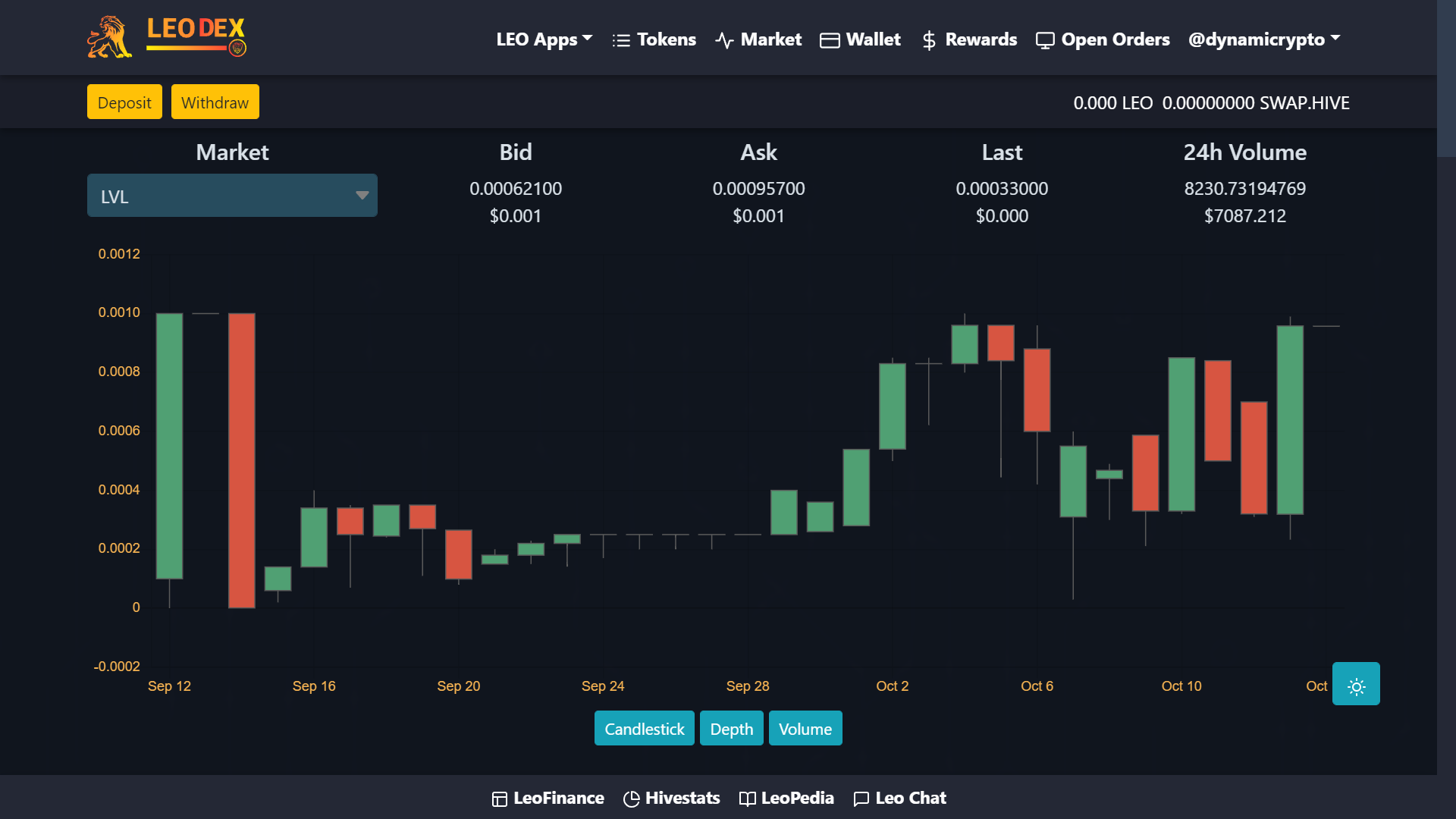Click the Bid value 0.00062100

516,189
